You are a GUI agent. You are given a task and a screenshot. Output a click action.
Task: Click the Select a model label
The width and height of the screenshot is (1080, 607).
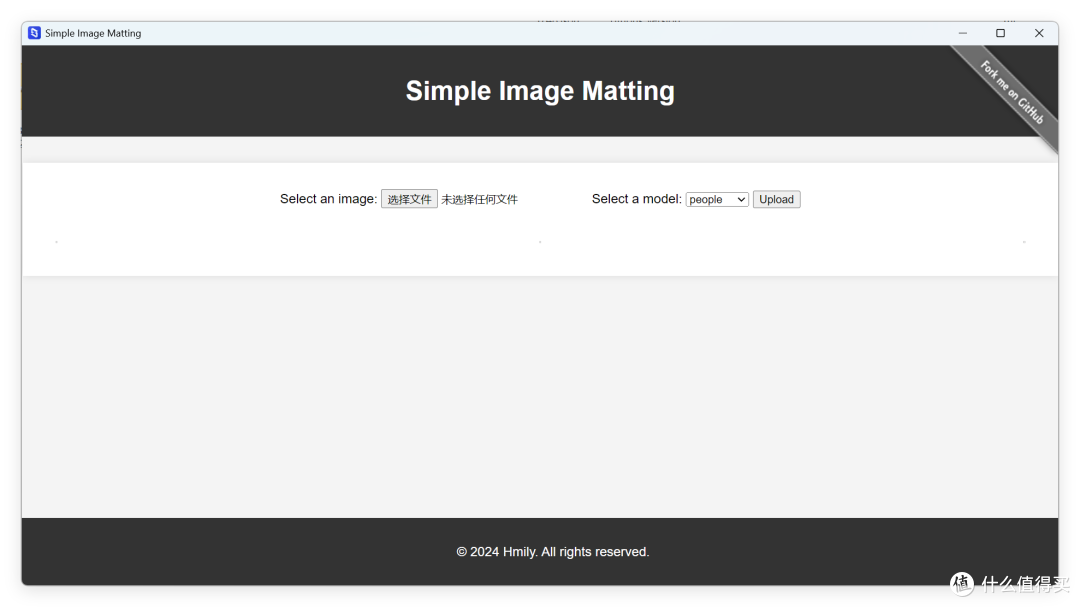tap(636, 199)
